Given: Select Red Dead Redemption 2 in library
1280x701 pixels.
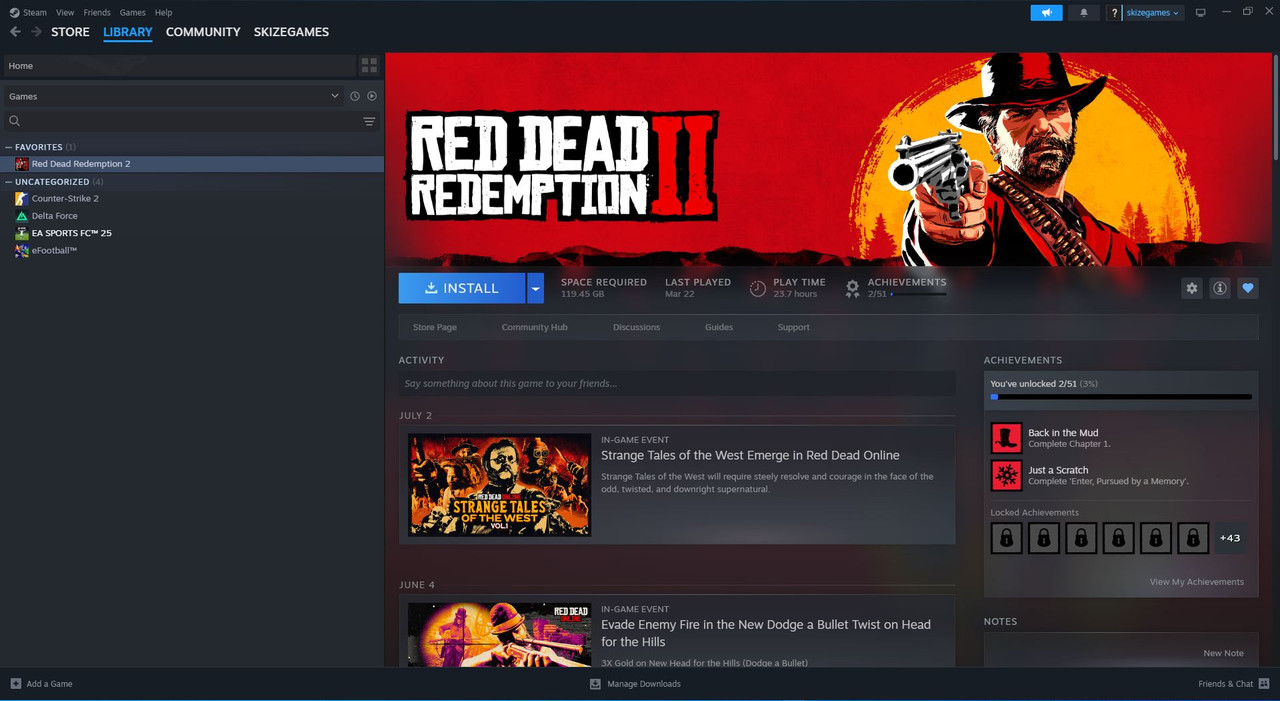Looking at the screenshot, I should coord(192,164).
